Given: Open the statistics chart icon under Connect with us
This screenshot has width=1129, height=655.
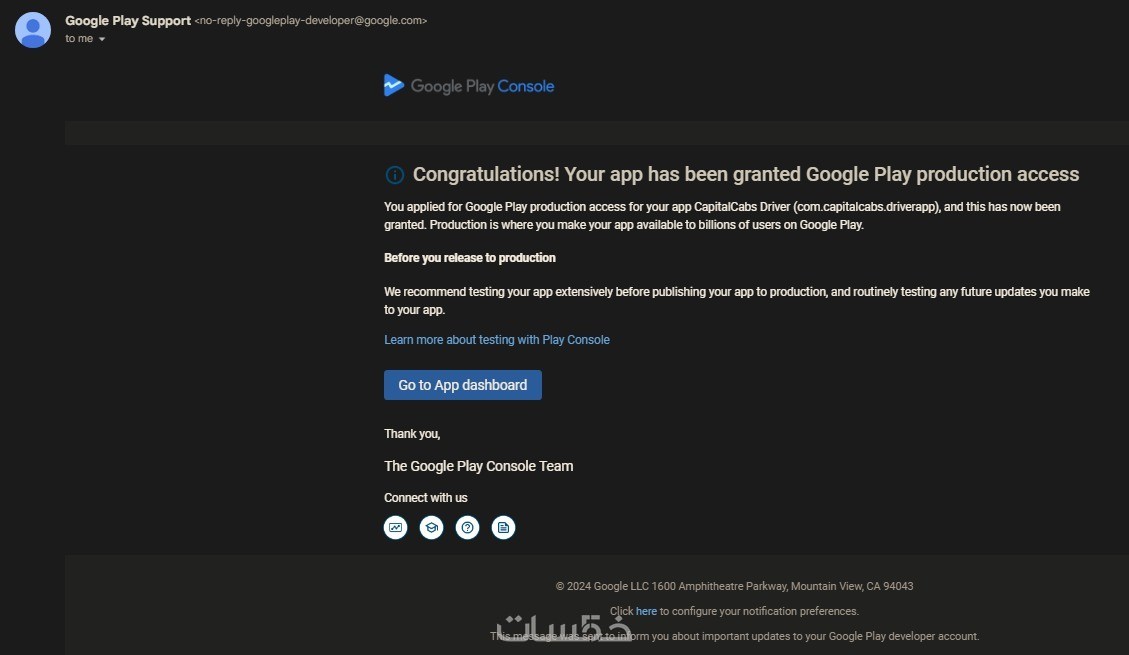Looking at the screenshot, I should point(396,527).
